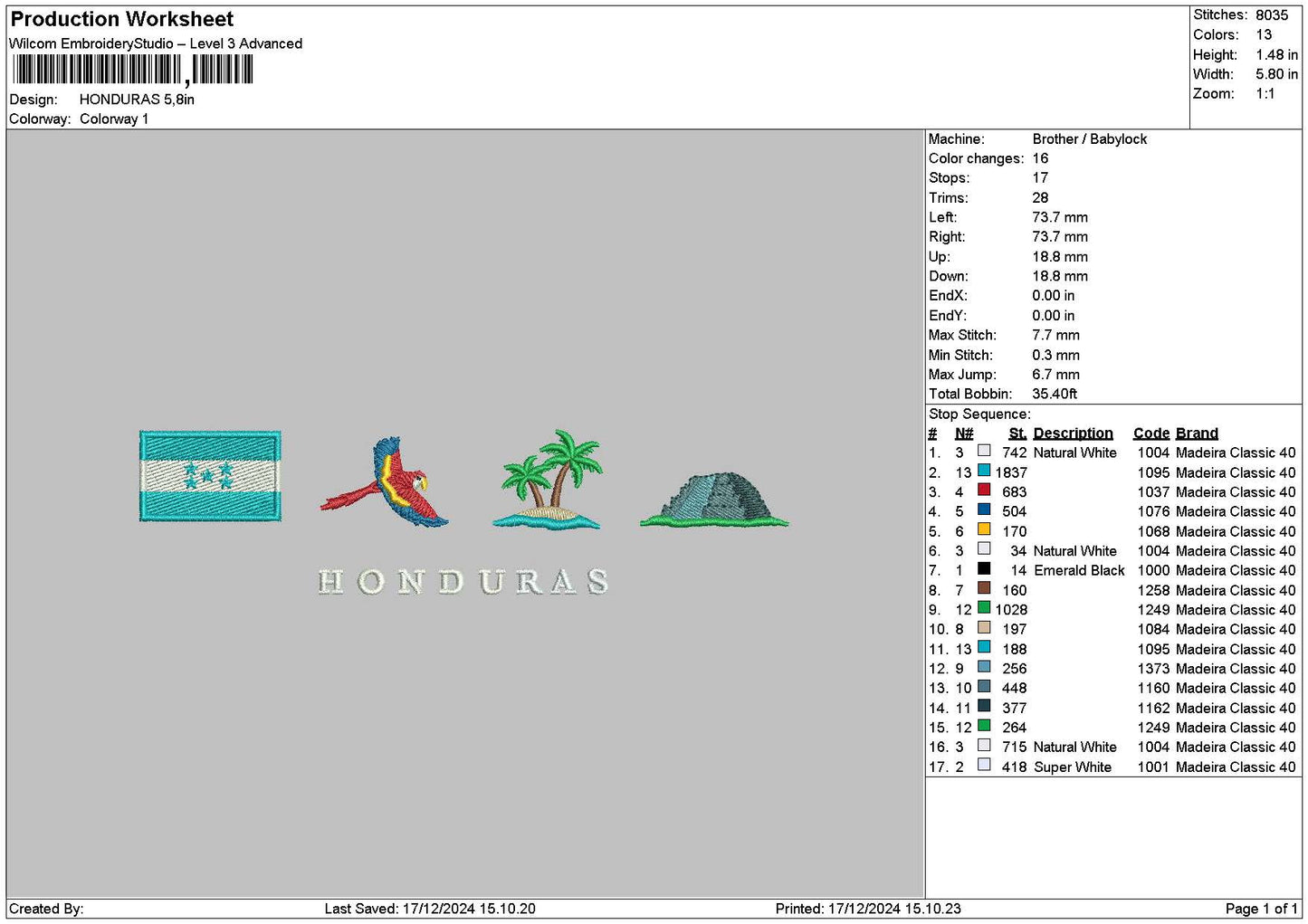Click the Colors value 13
1308x924 pixels.
(1264, 34)
